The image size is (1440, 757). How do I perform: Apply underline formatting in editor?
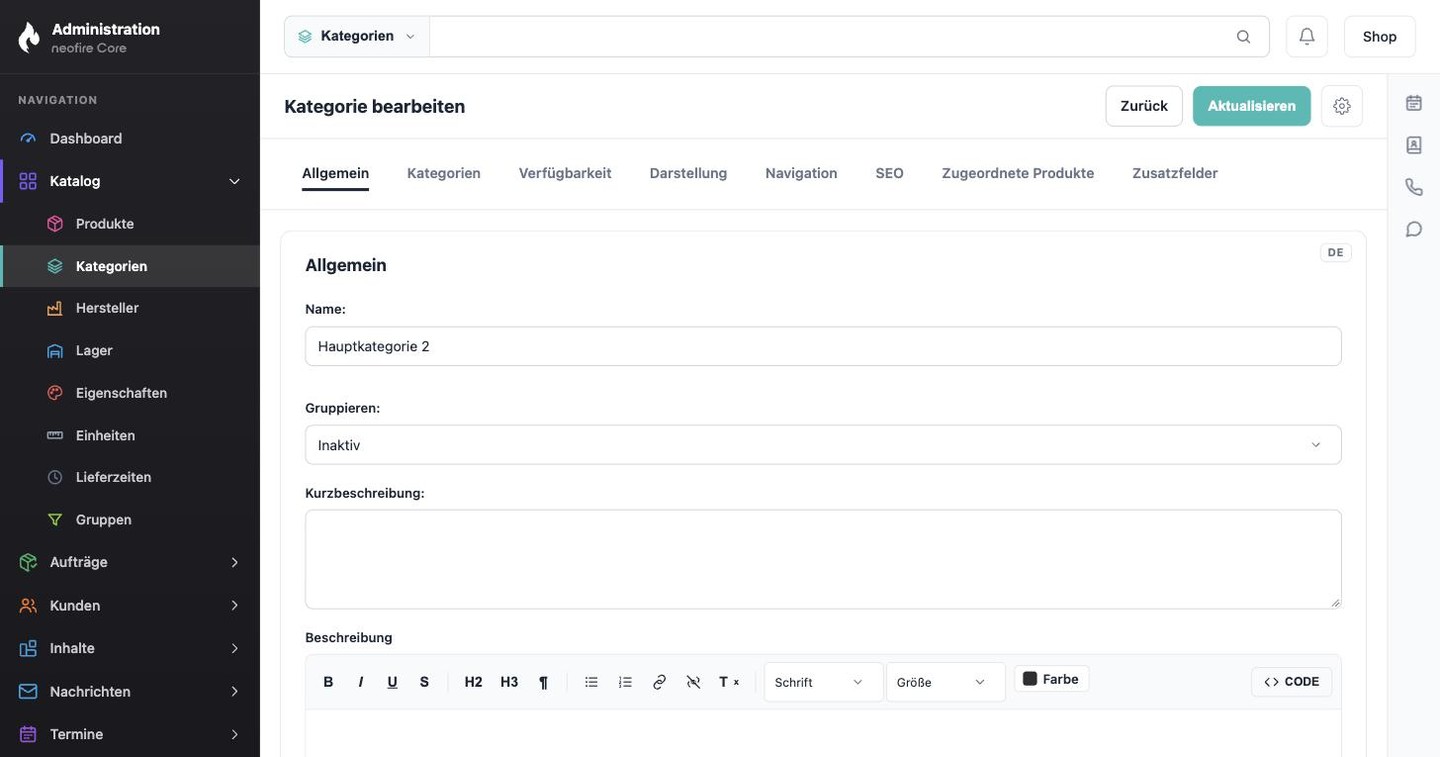coord(392,682)
